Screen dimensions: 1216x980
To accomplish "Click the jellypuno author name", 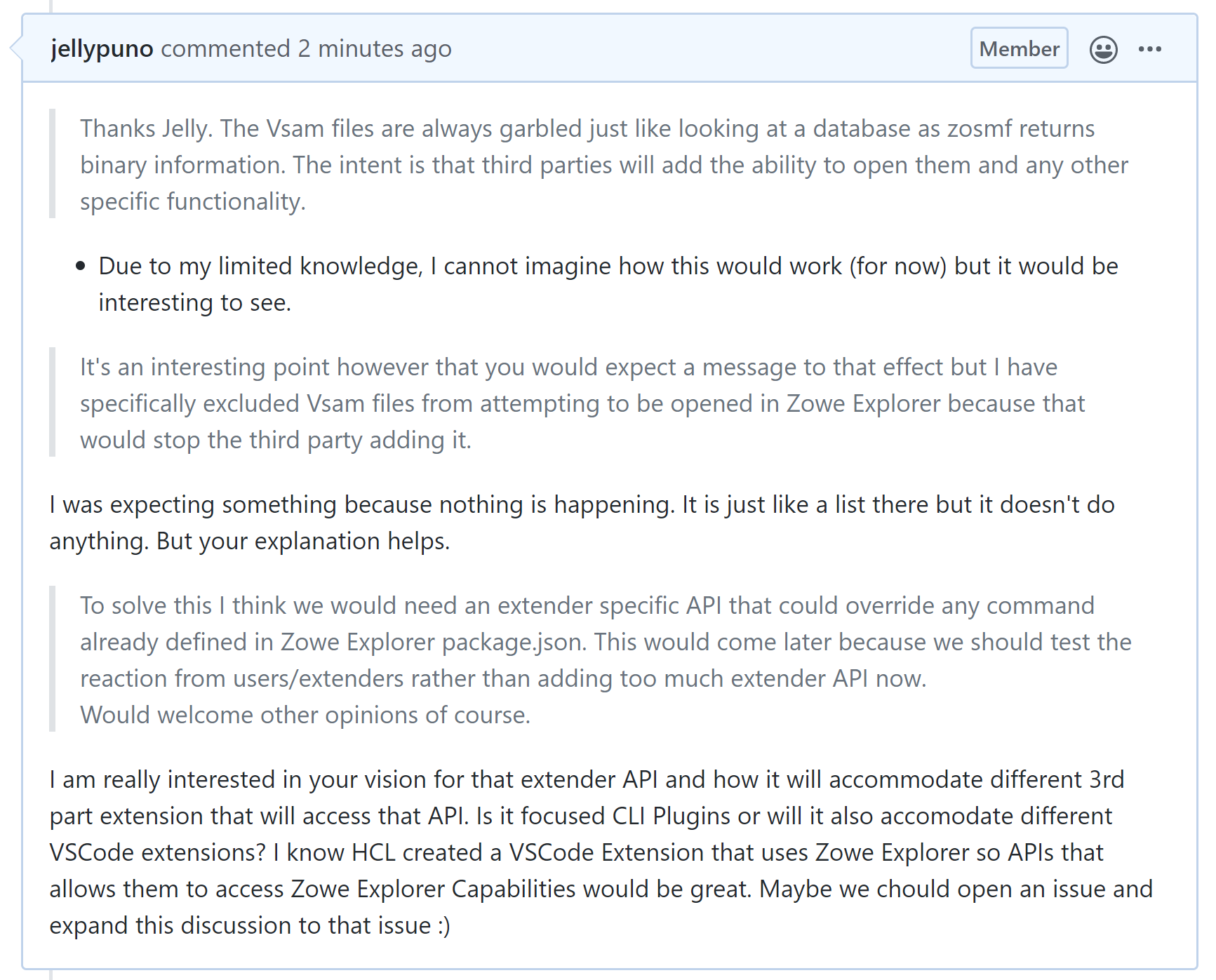I will [102, 48].
